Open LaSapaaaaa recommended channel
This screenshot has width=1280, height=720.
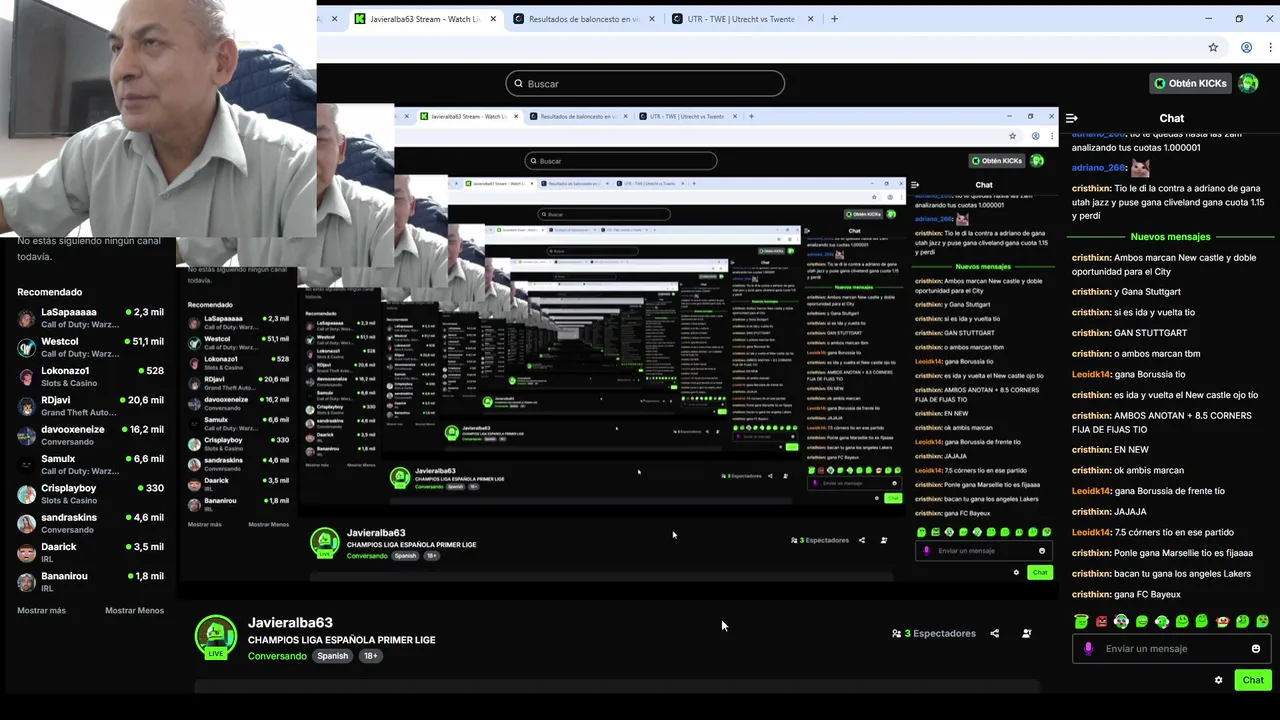[x=90, y=318]
